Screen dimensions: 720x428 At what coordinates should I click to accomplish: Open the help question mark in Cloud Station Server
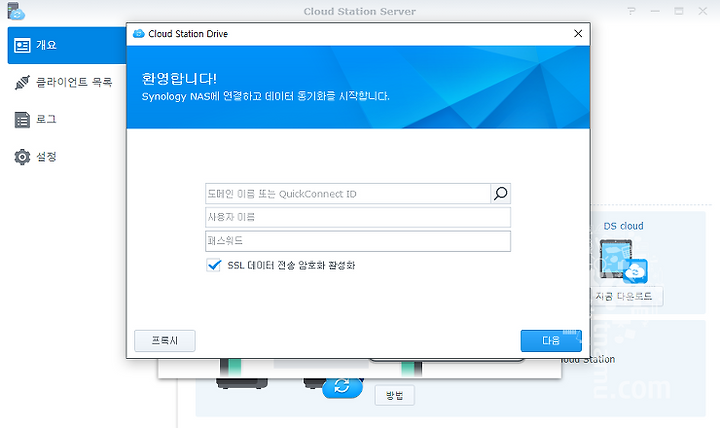pyautogui.click(x=632, y=11)
